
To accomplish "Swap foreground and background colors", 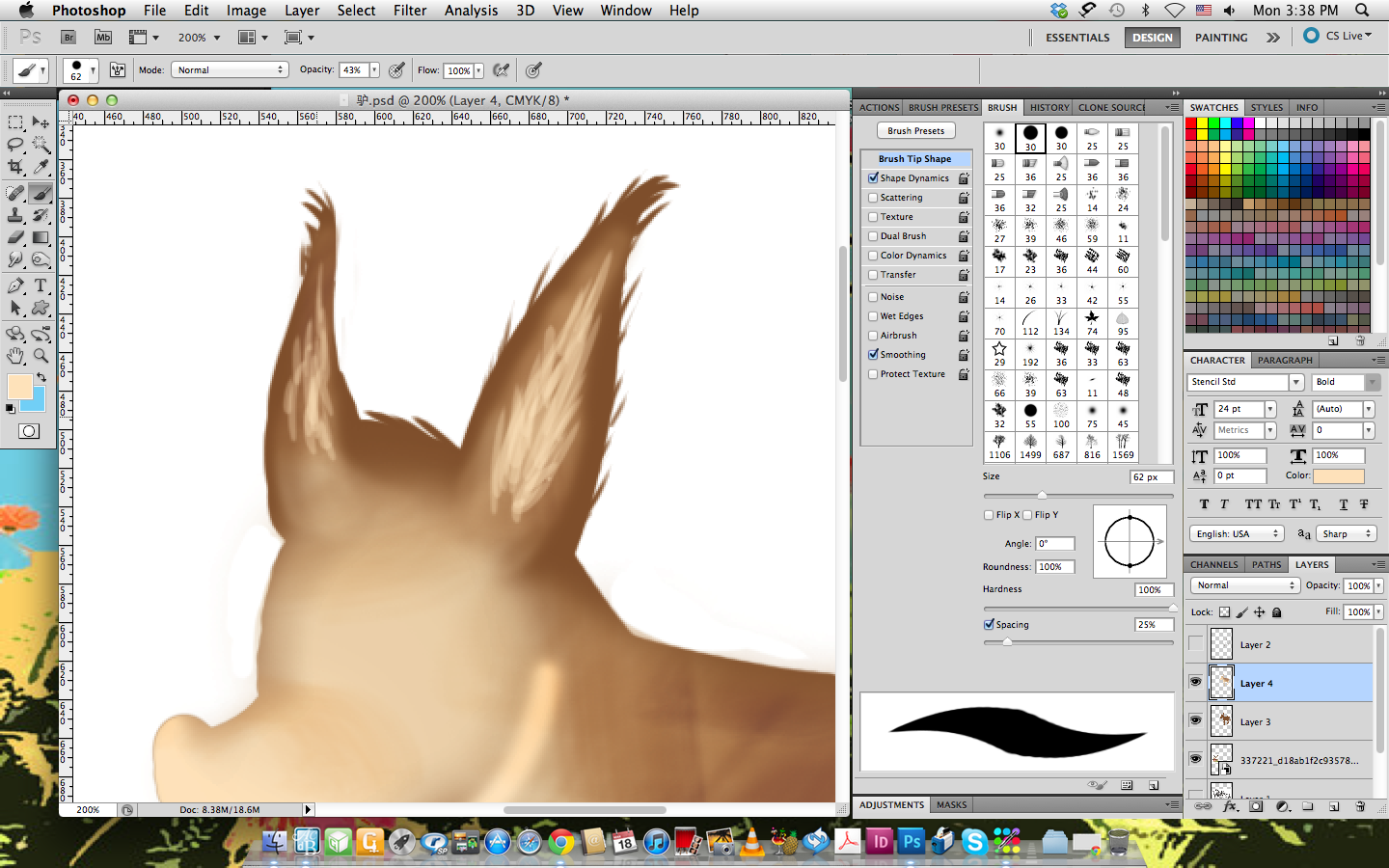I will [x=41, y=377].
